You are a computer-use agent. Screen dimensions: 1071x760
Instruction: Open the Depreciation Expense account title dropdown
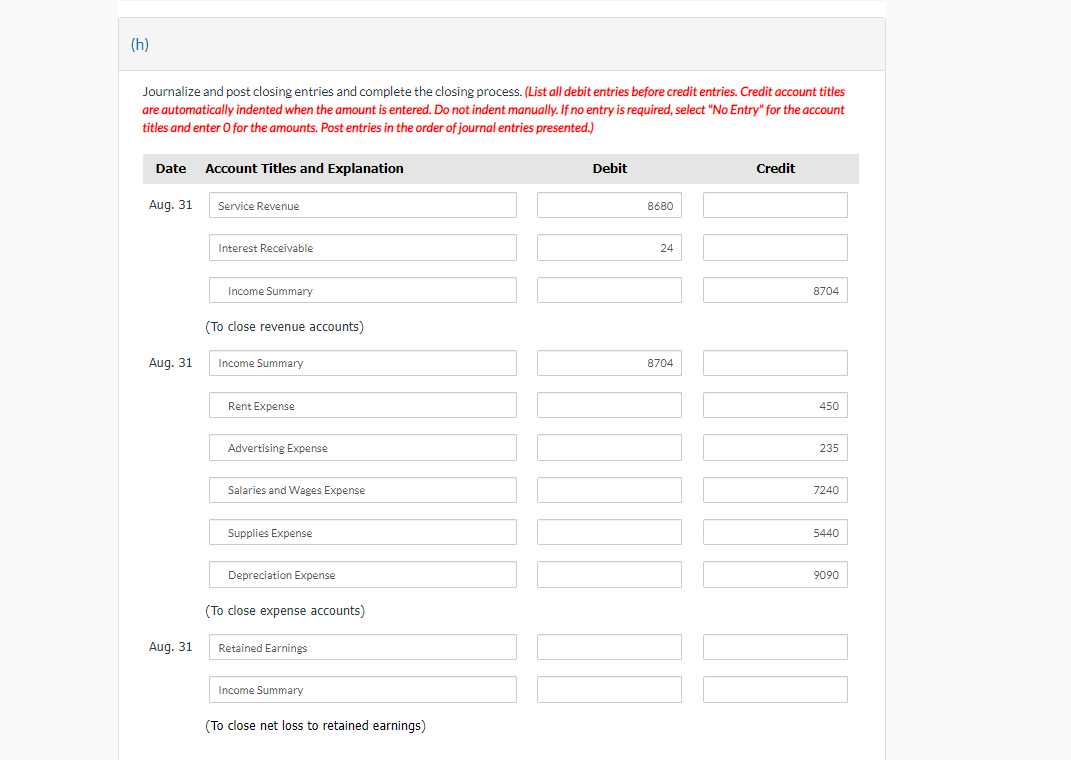[362, 574]
